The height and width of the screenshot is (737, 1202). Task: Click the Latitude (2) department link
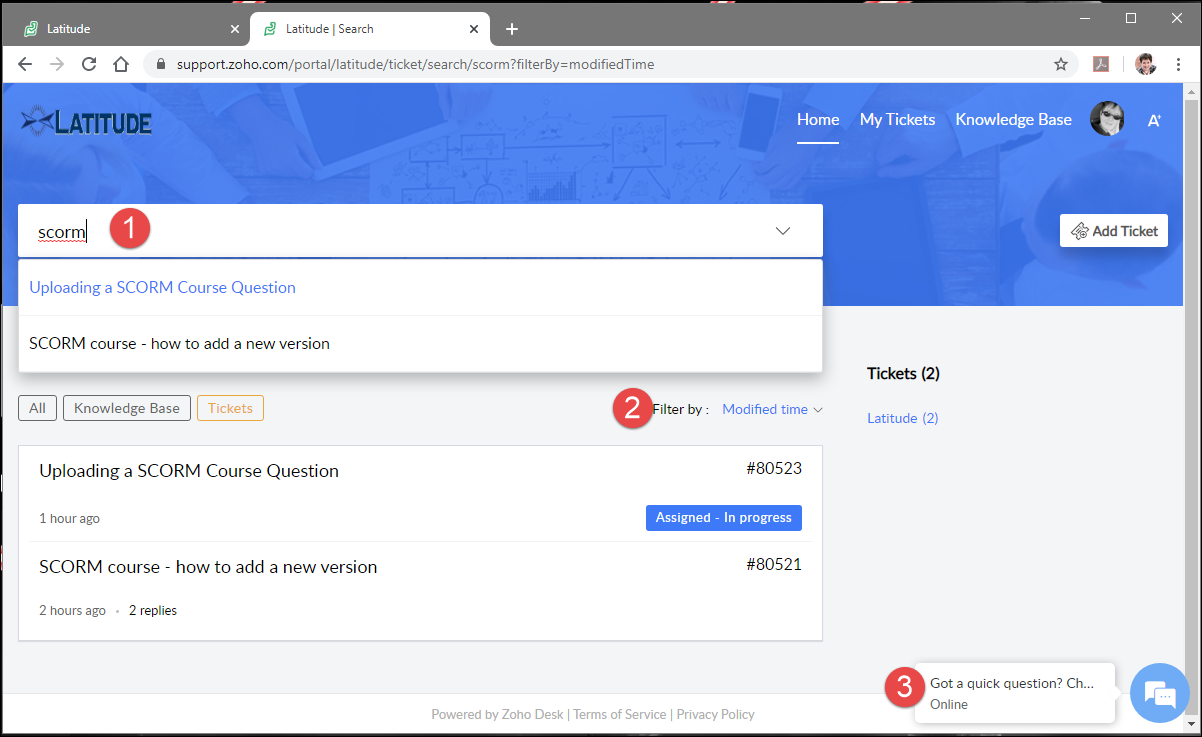click(902, 418)
